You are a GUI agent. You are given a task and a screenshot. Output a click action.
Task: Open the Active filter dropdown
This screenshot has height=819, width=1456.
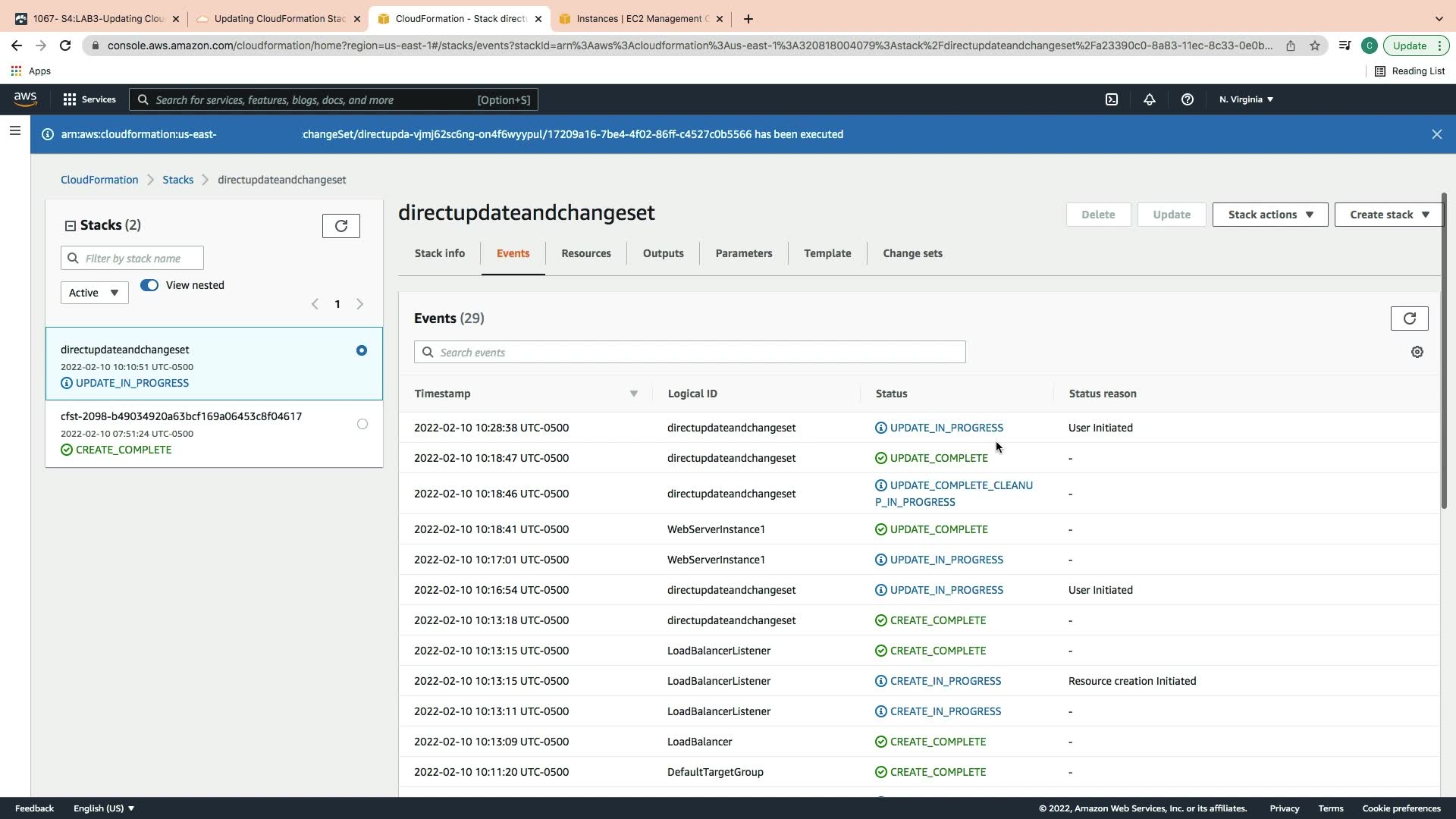click(94, 293)
